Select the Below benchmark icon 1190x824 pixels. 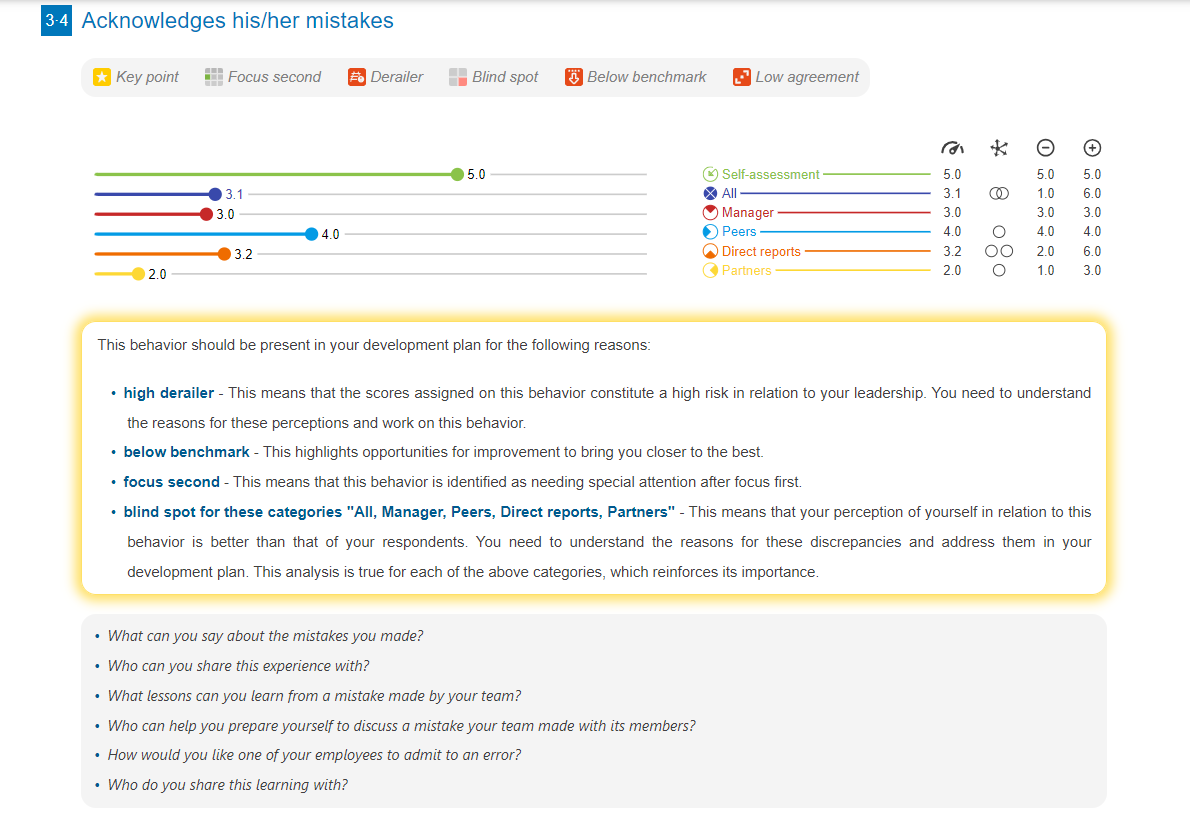573,76
